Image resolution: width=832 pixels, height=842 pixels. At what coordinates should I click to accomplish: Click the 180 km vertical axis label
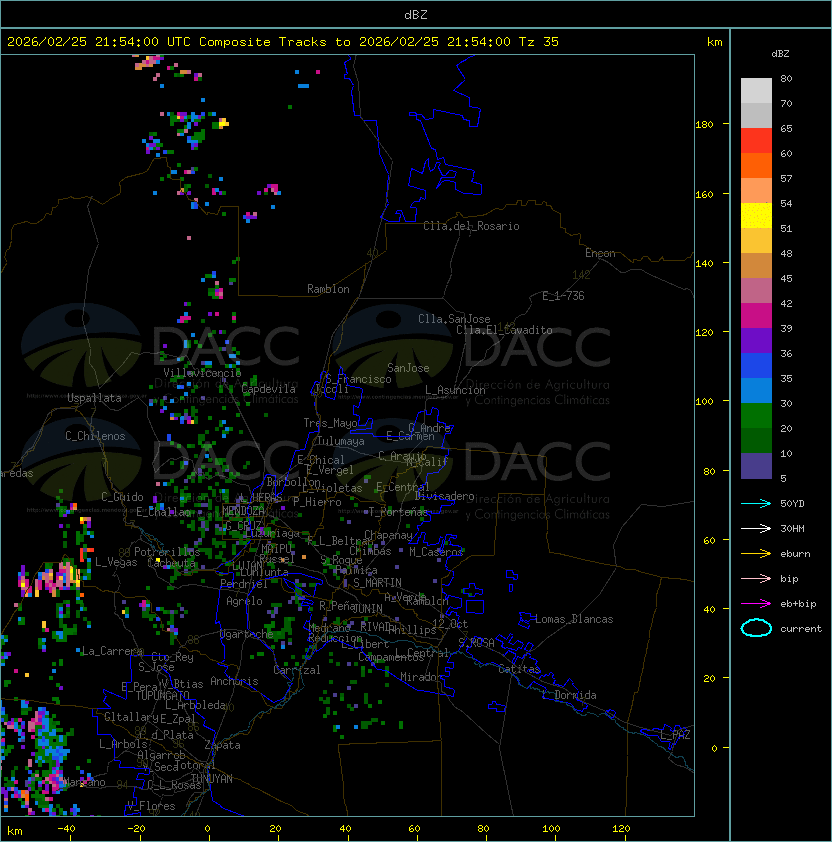click(x=704, y=125)
